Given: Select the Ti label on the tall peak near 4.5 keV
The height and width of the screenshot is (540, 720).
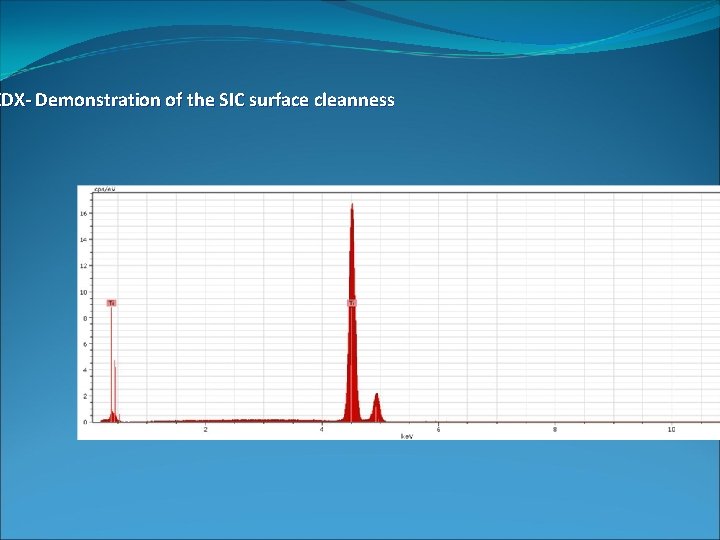Looking at the screenshot, I should point(352,303).
